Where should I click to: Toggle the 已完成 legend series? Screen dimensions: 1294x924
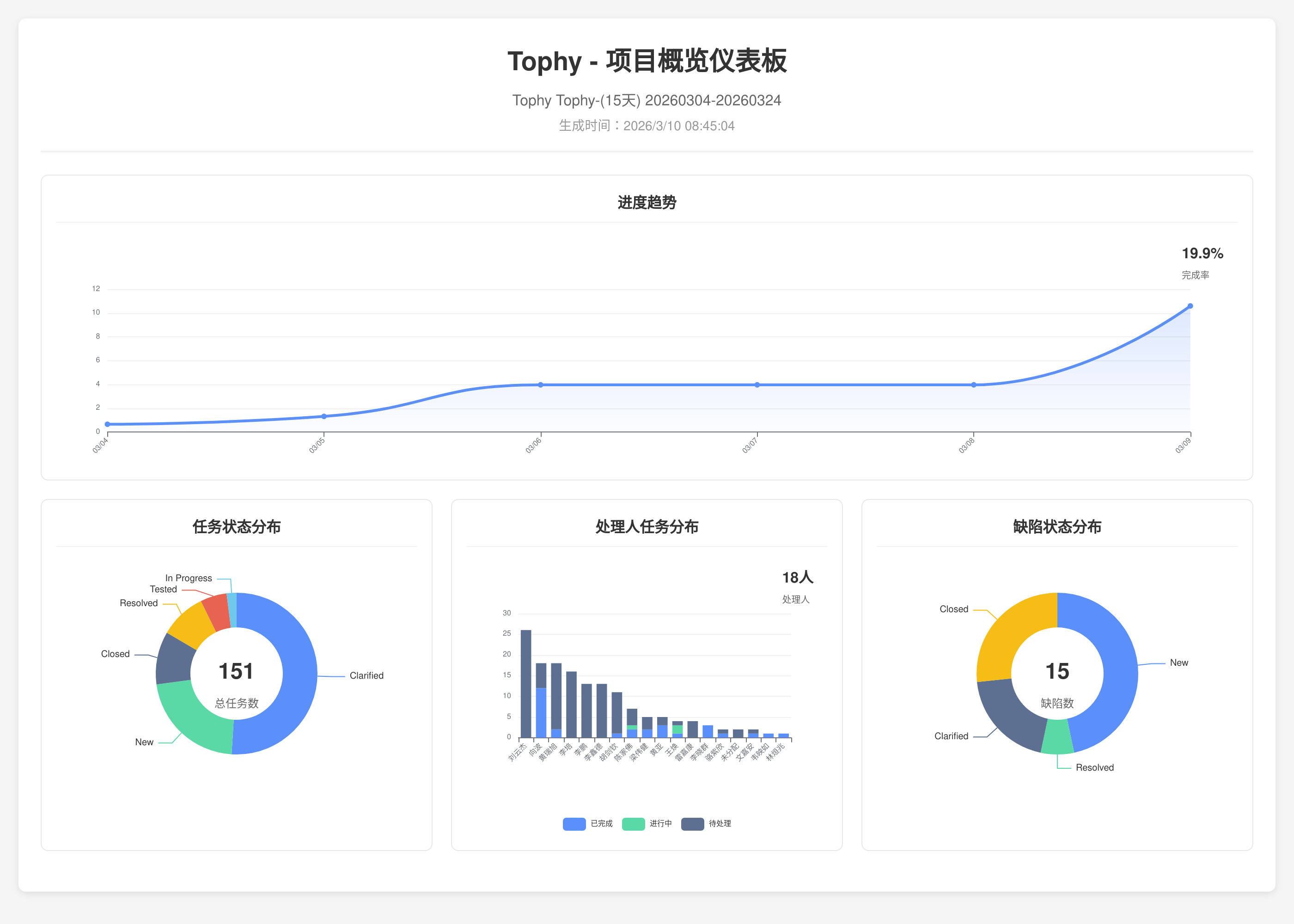601,823
